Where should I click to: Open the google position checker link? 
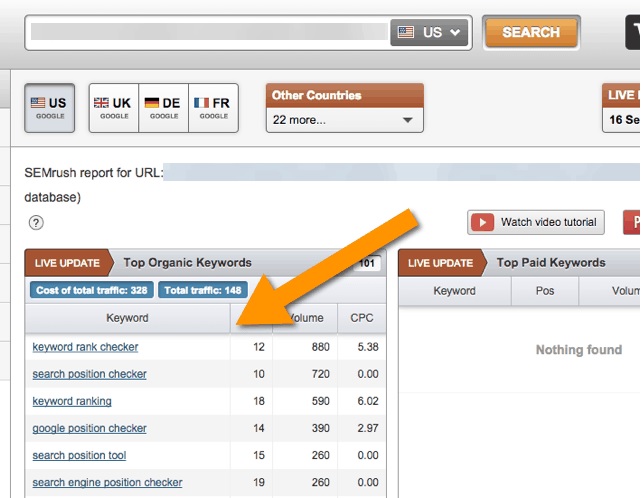[89, 428]
